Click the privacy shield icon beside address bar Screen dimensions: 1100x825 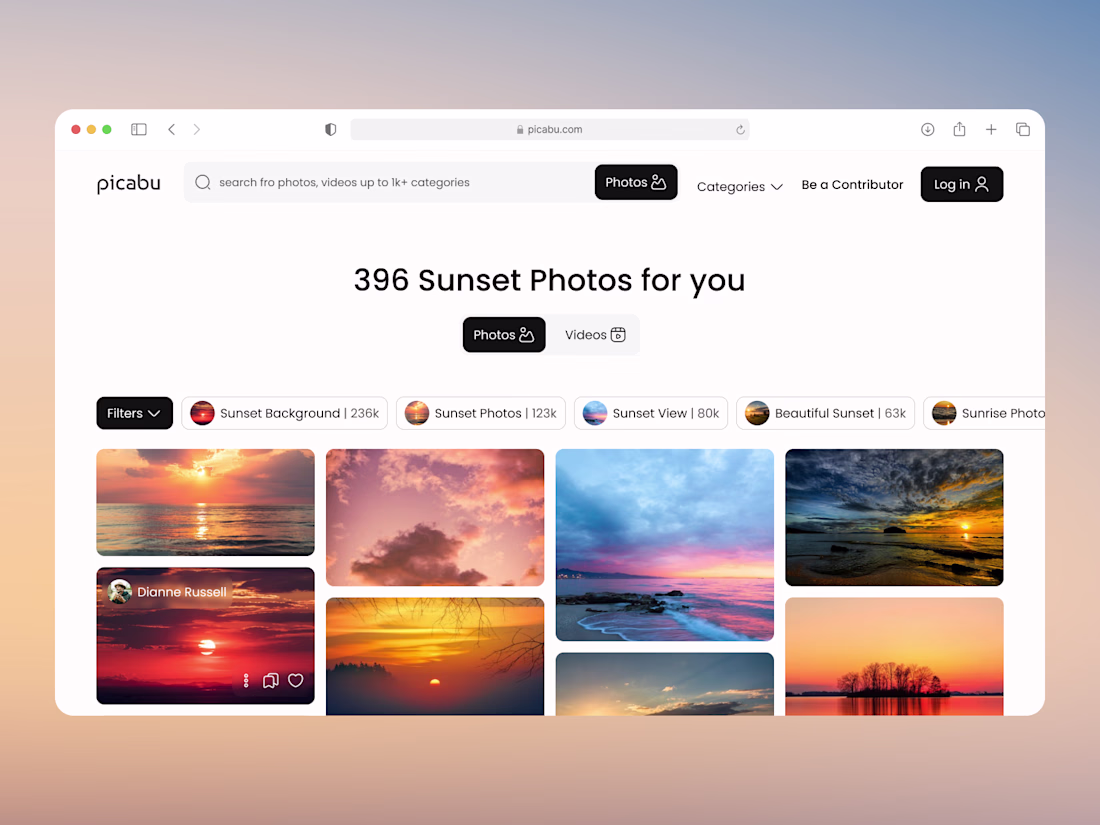coord(330,129)
